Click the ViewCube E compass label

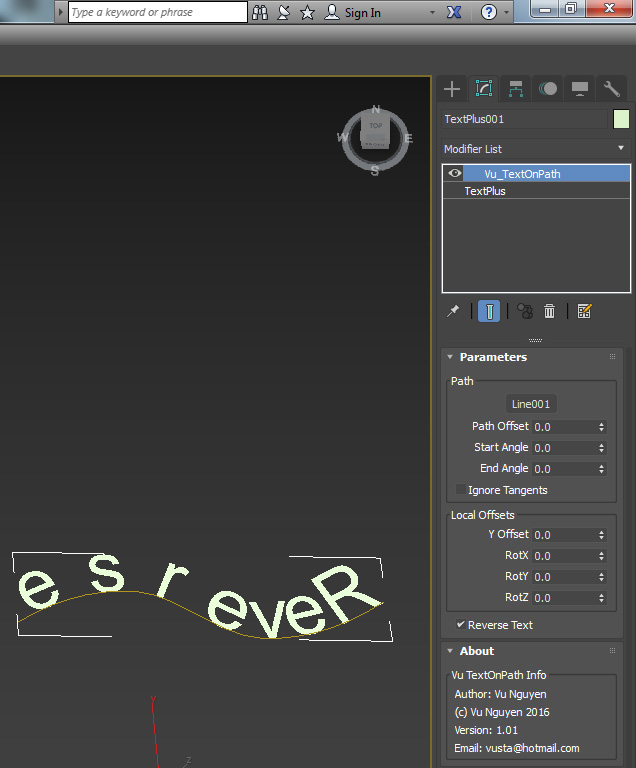click(x=408, y=138)
